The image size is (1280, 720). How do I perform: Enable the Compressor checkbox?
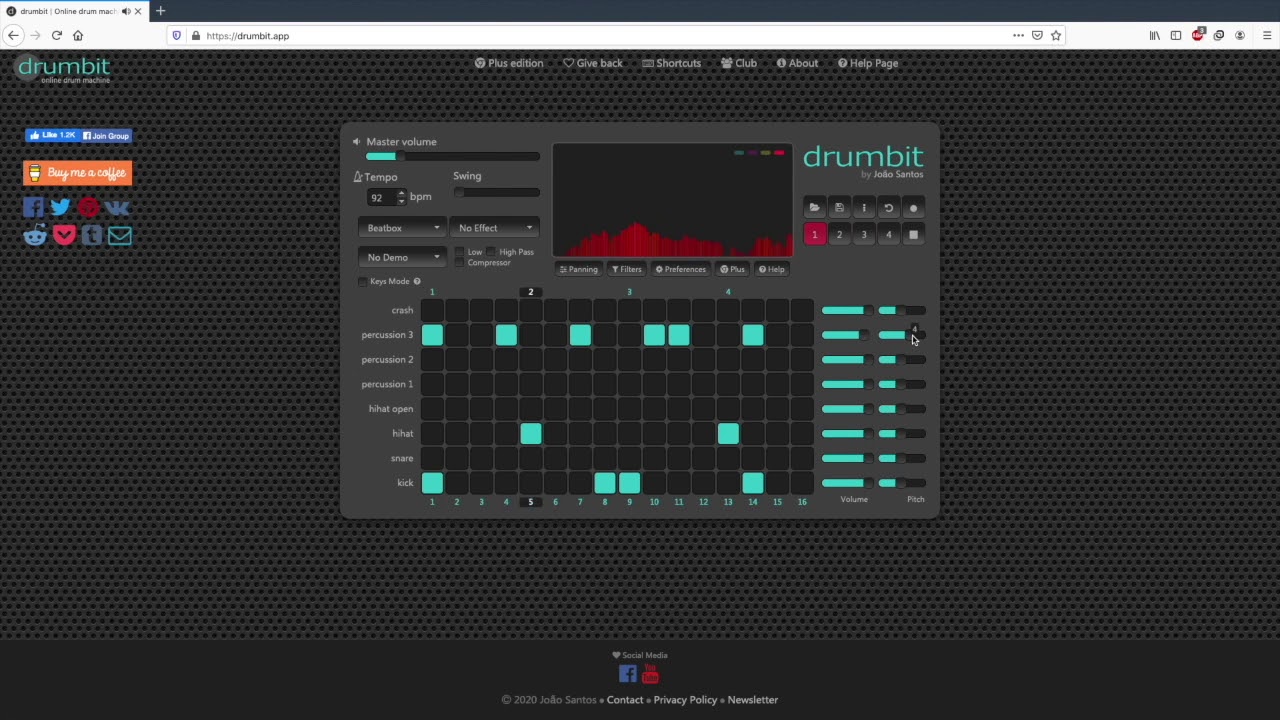click(460, 262)
